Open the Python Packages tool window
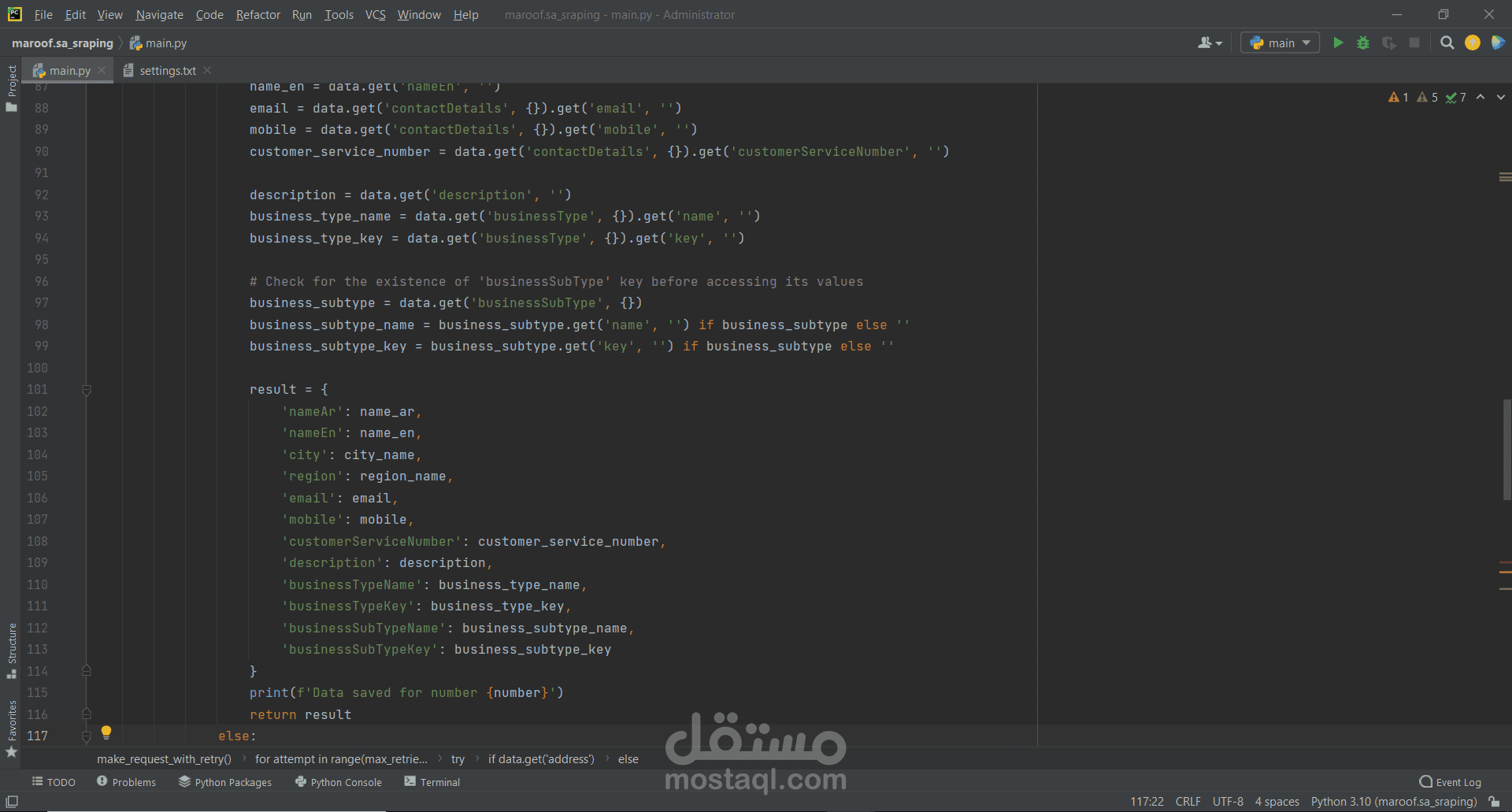1512x812 pixels. tap(224, 782)
